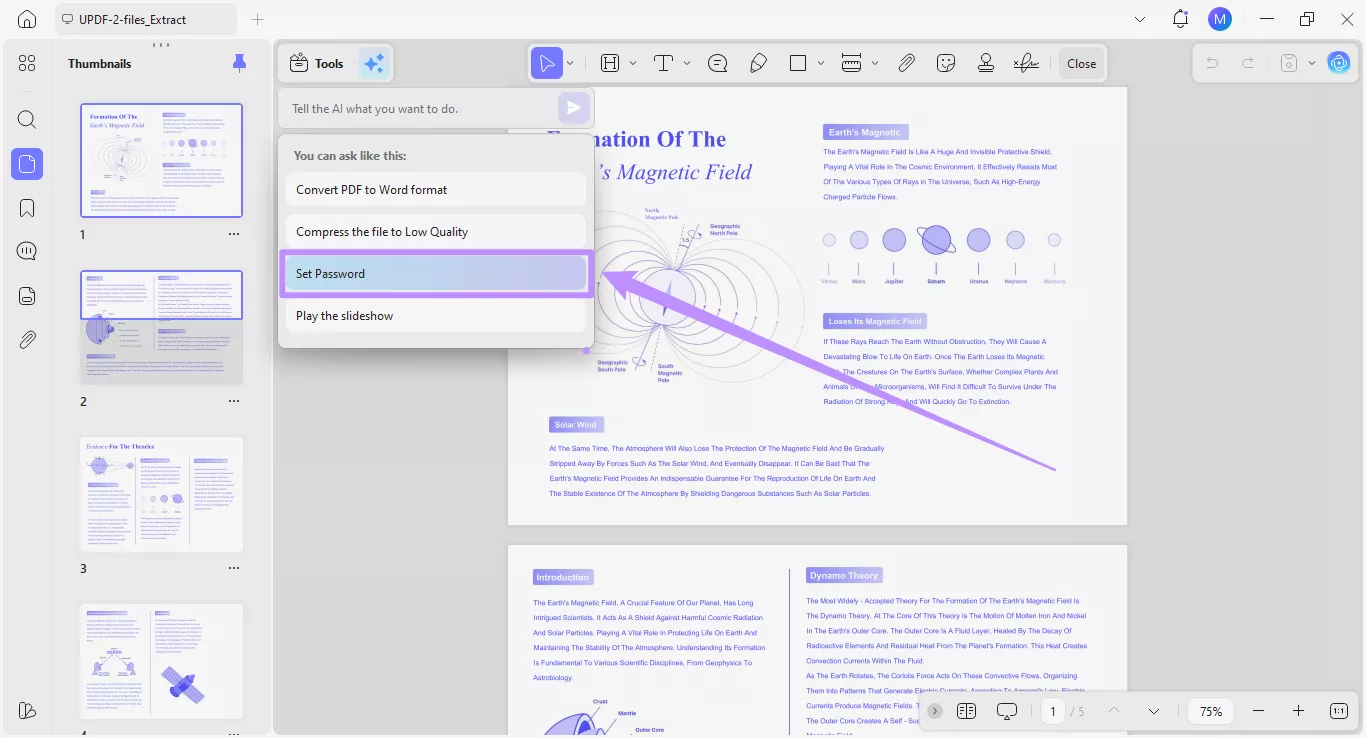Start presentation mode icon in the bottom bar

click(1007, 711)
